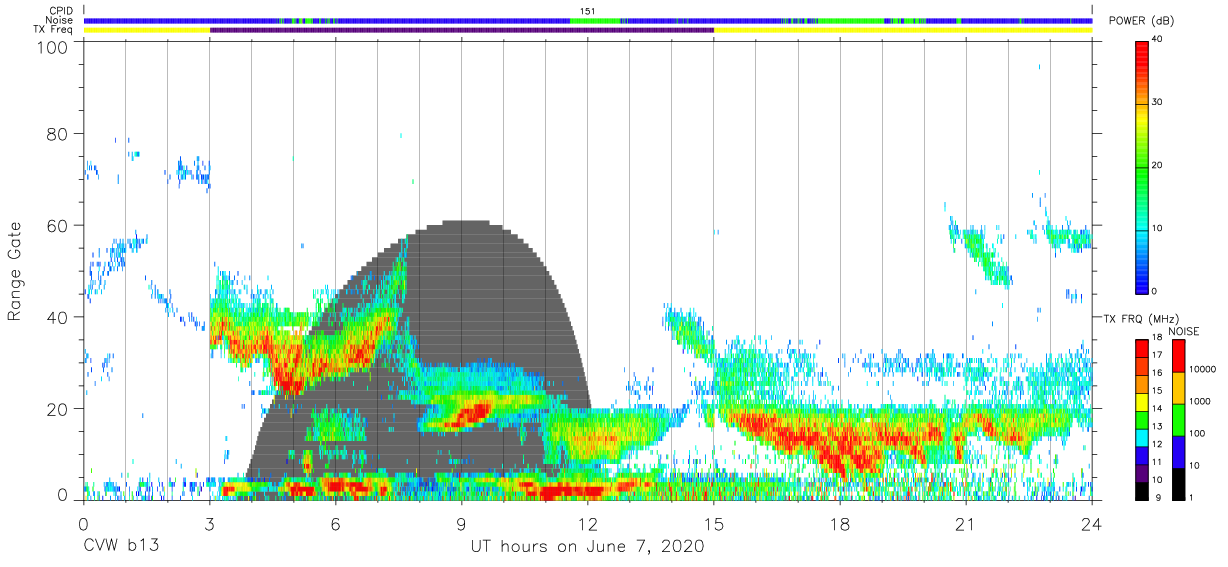Click 'UT hours on June 7, 2020' axis title
1228x567 pixels.
[x=587, y=547]
